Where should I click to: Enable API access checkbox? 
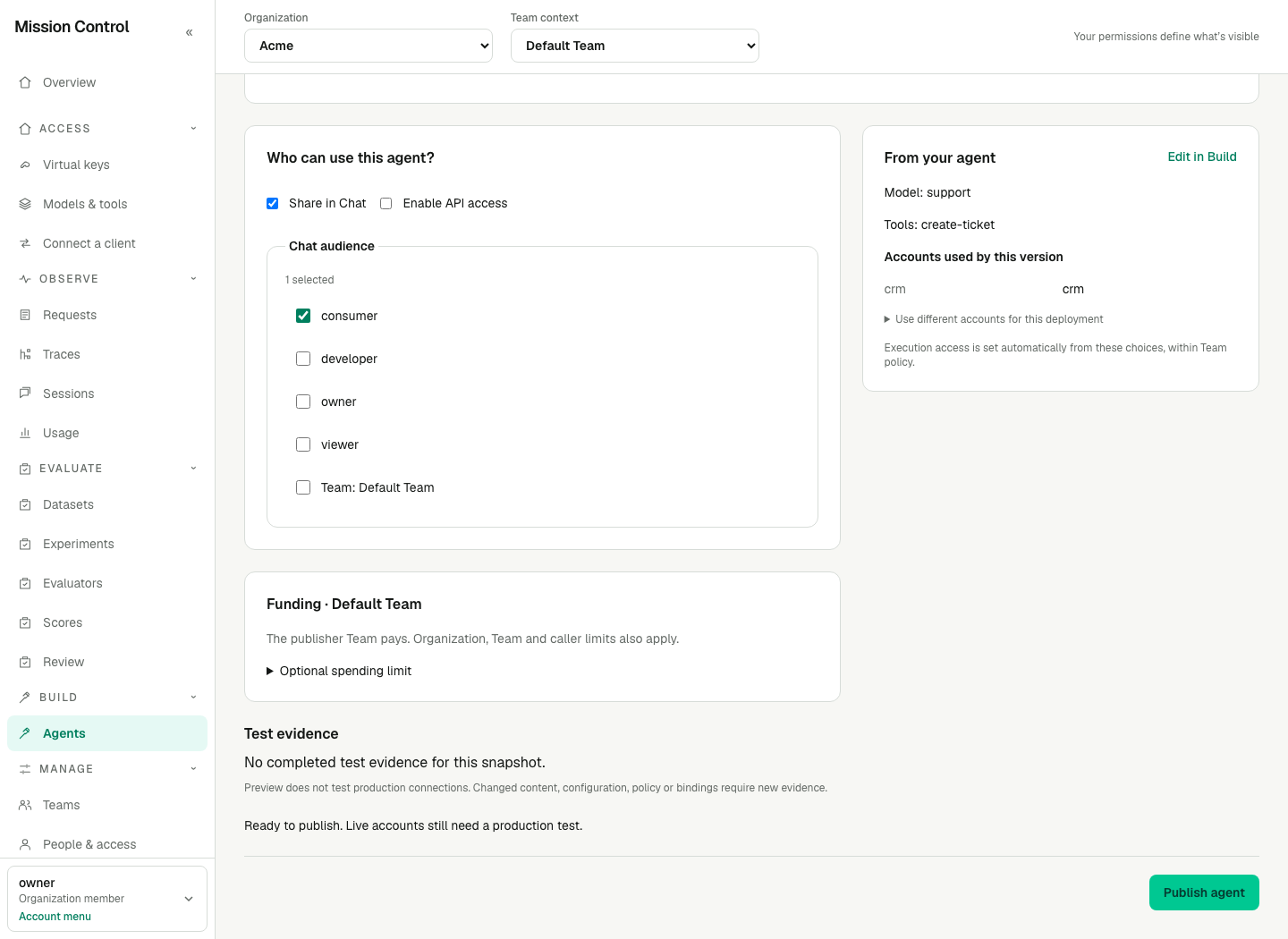point(386,204)
